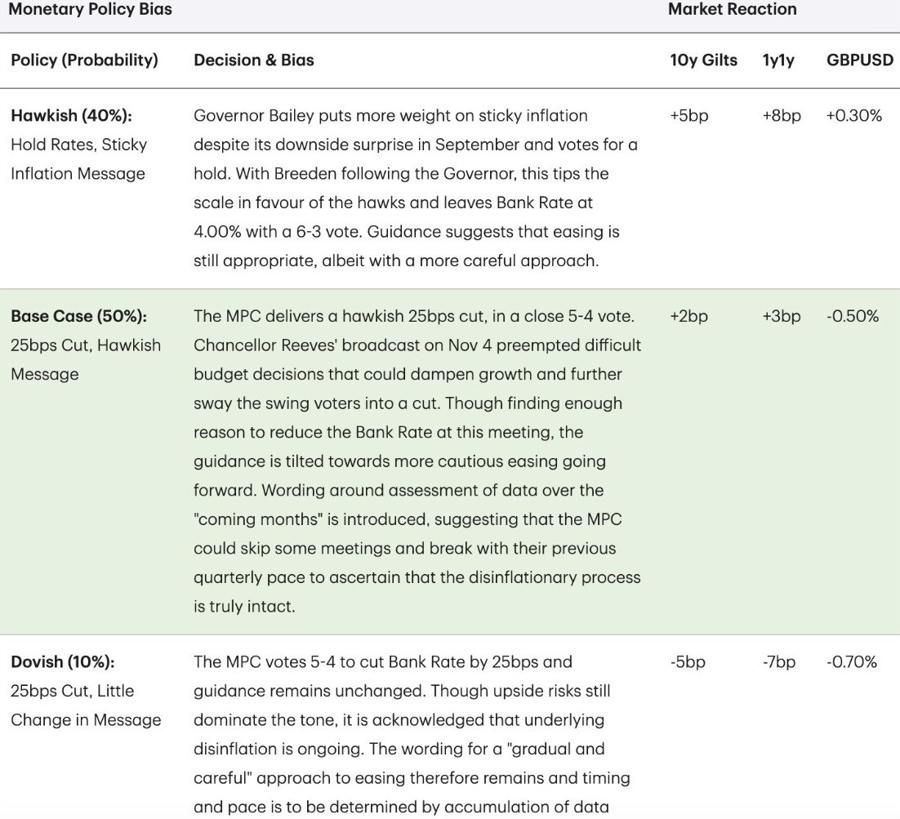
Task: Click the Market Reaction header
Action: tap(732, 8)
